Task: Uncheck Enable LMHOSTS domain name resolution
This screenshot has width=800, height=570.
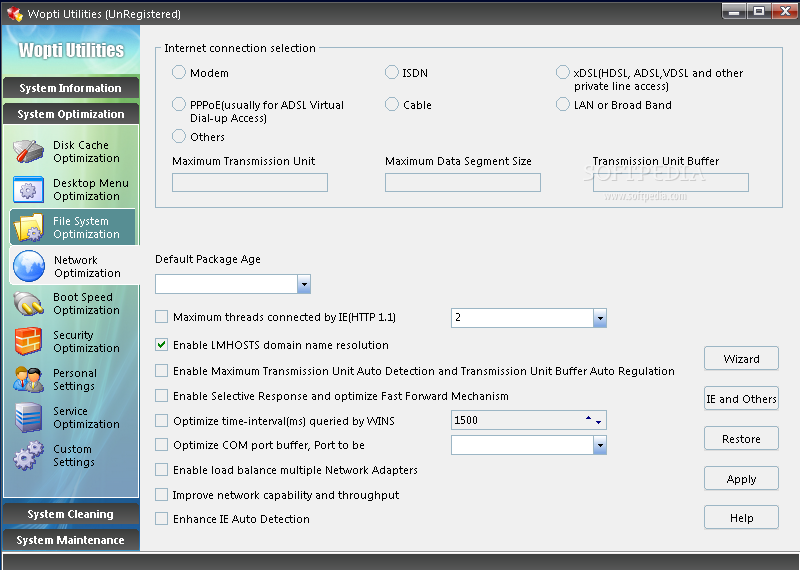Action: point(161,345)
